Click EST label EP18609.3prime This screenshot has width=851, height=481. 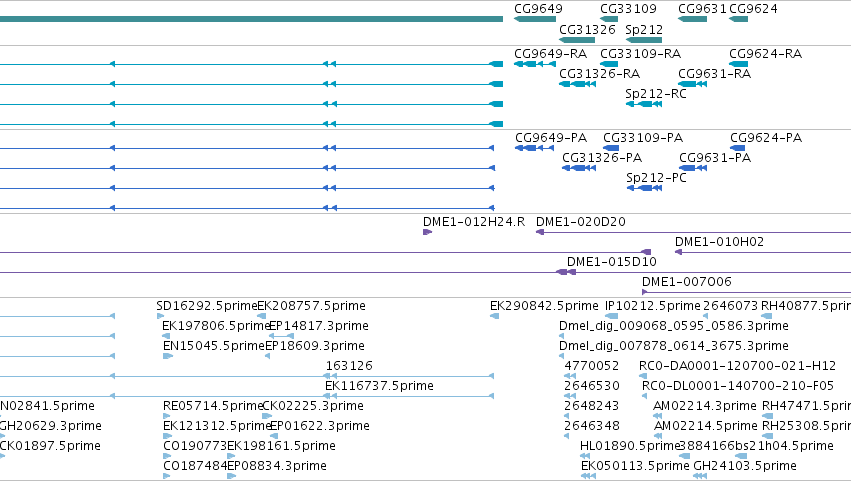click(315, 346)
